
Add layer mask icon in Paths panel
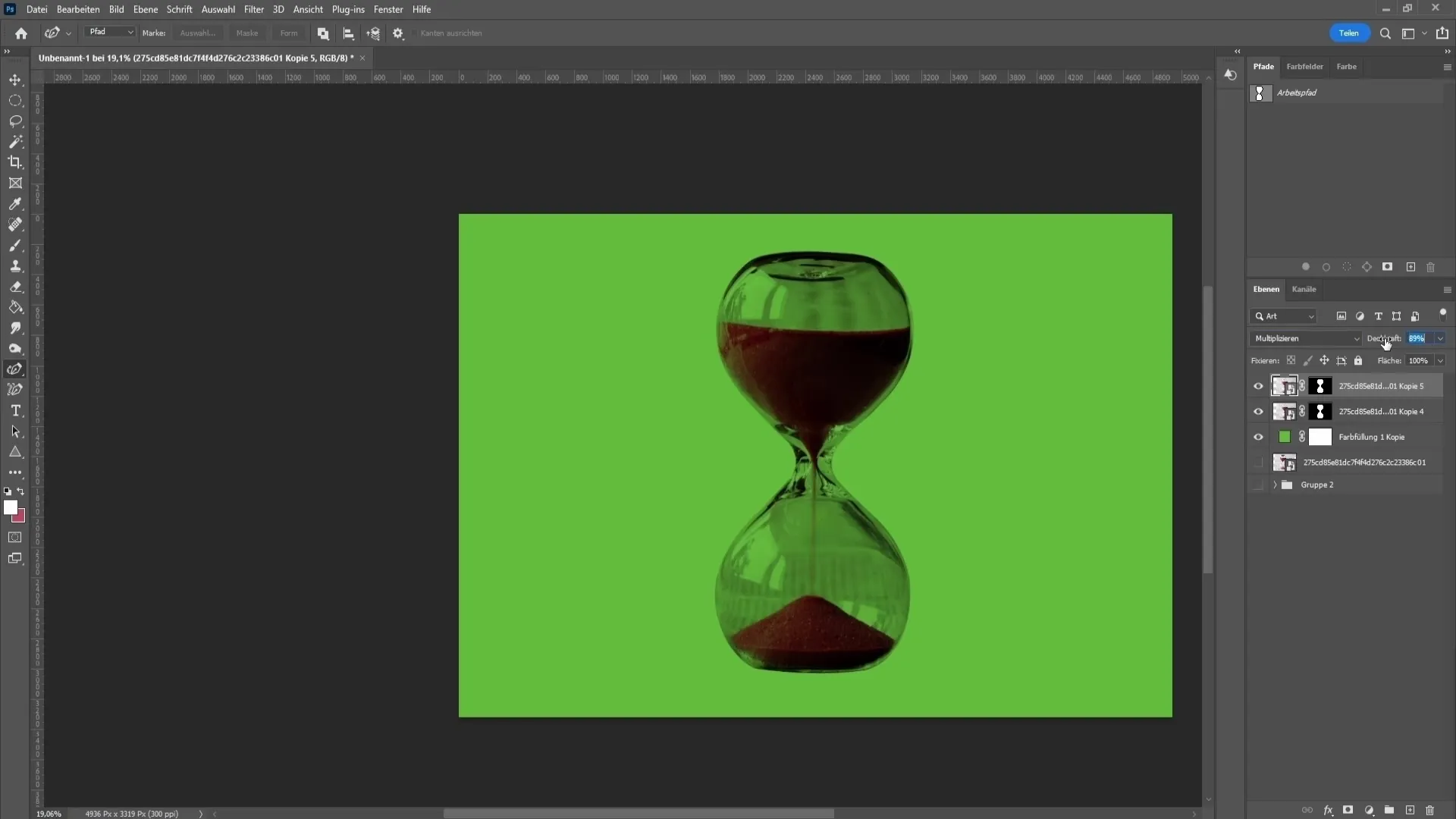1388,267
